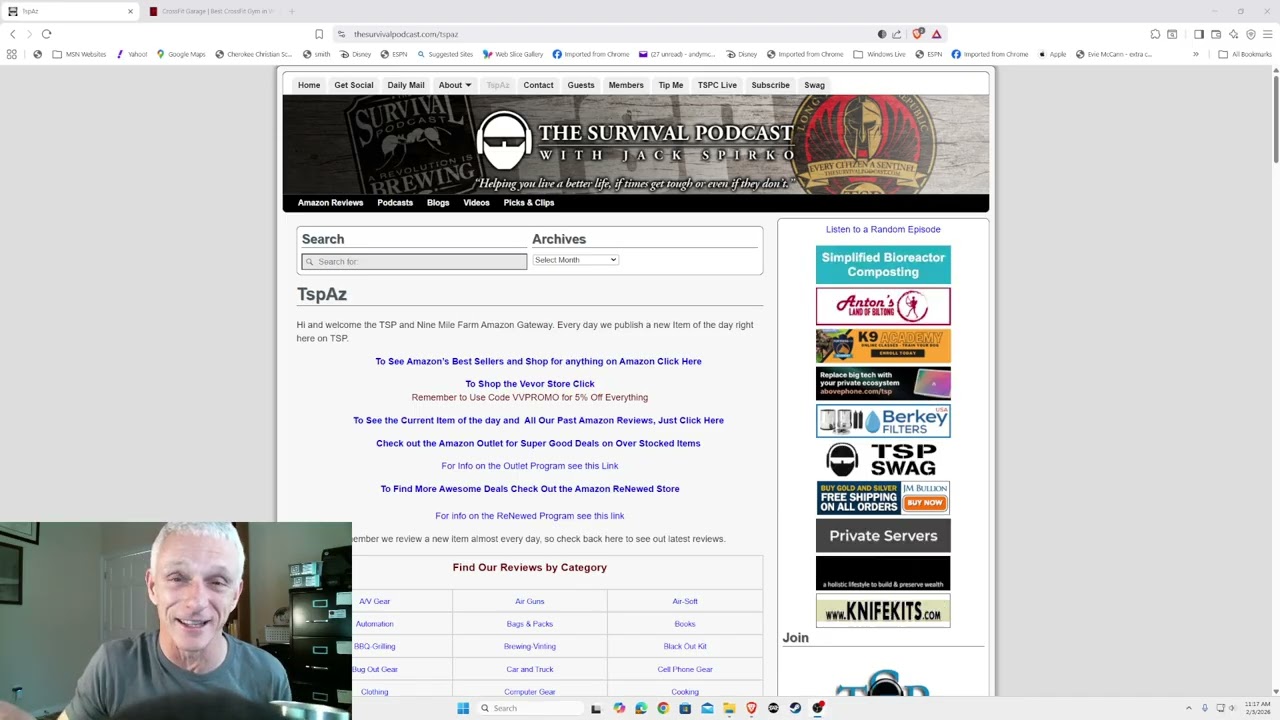Viewport: 1280px width, 720px height.
Task: Open the MSN Websites bookmarks folder
Action: tap(79, 54)
